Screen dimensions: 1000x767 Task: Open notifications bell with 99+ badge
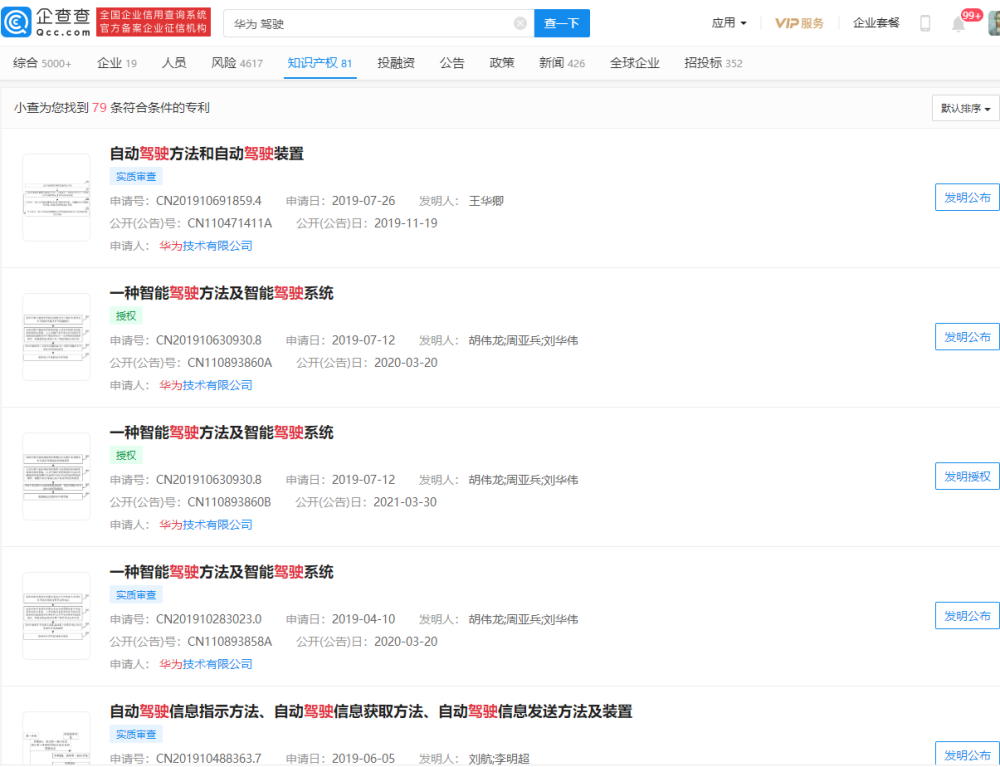point(959,23)
